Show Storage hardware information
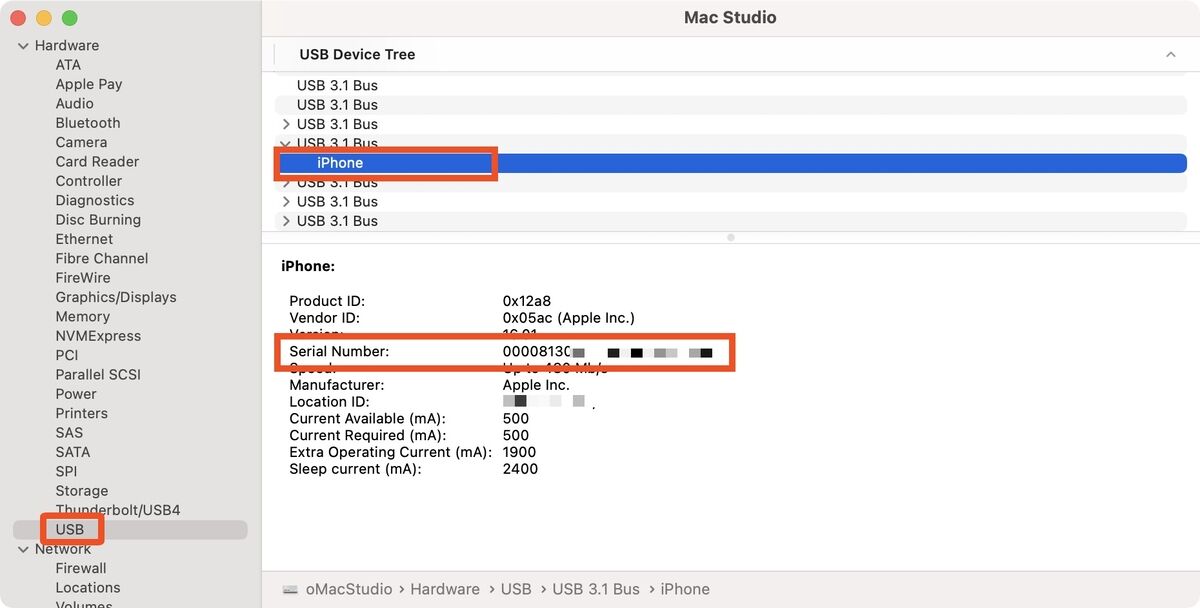Image resolution: width=1200 pixels, height=608 pixels. click(x=82, y=491)
